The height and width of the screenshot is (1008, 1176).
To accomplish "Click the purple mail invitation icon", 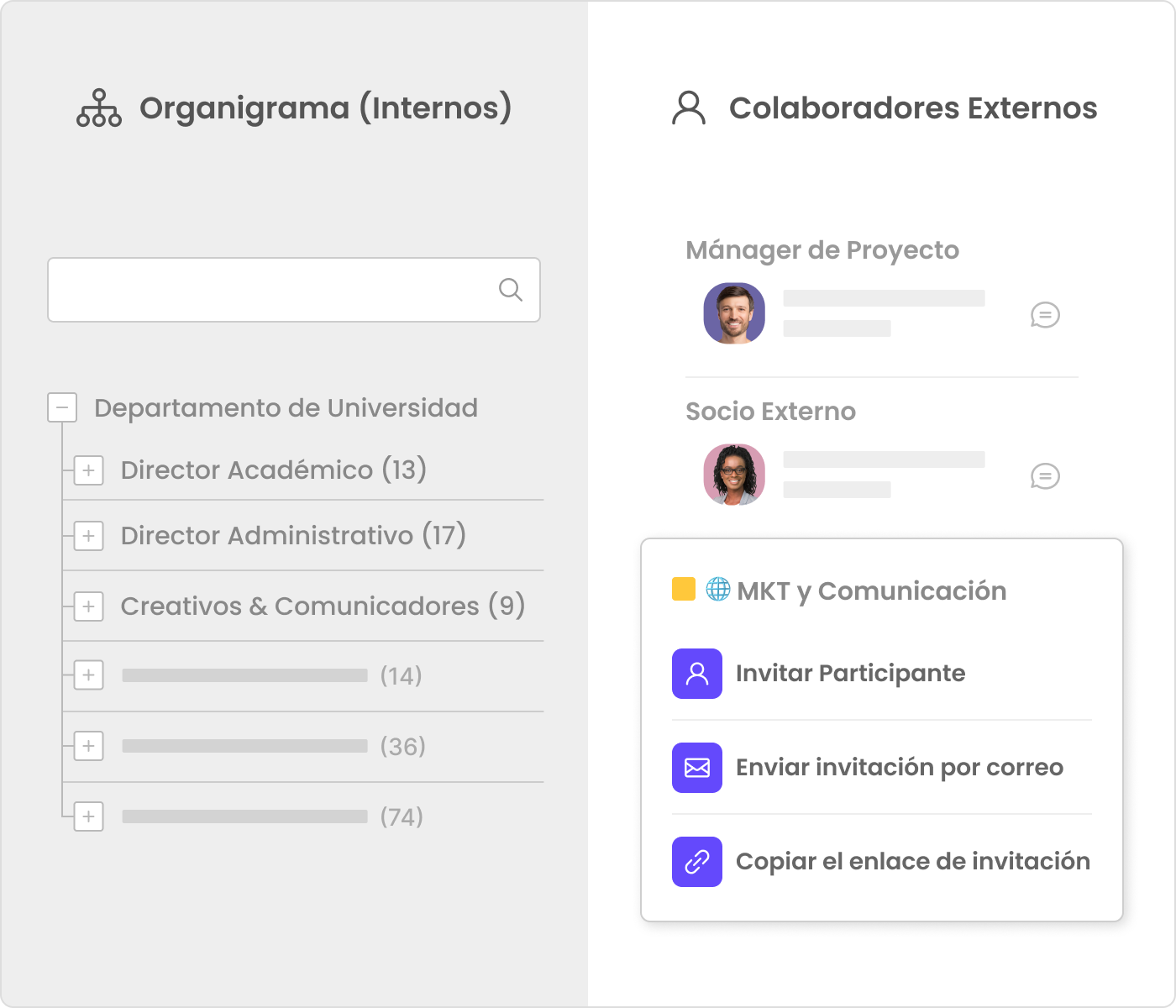I will pos(696,768).
